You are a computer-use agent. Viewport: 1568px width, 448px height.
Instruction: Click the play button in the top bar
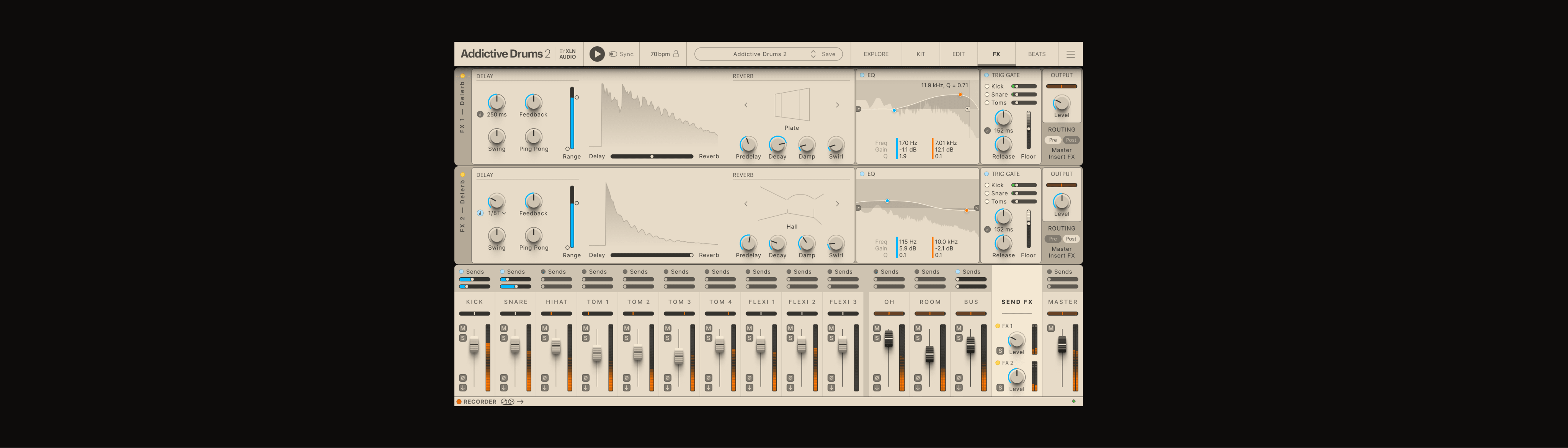click(597, 55)
